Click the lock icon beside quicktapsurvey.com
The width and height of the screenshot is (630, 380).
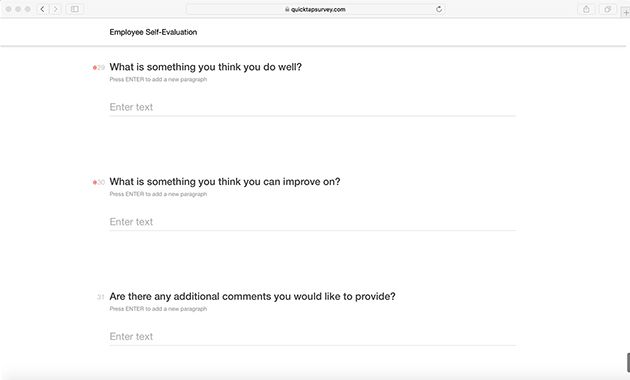(x=287, y=9)
